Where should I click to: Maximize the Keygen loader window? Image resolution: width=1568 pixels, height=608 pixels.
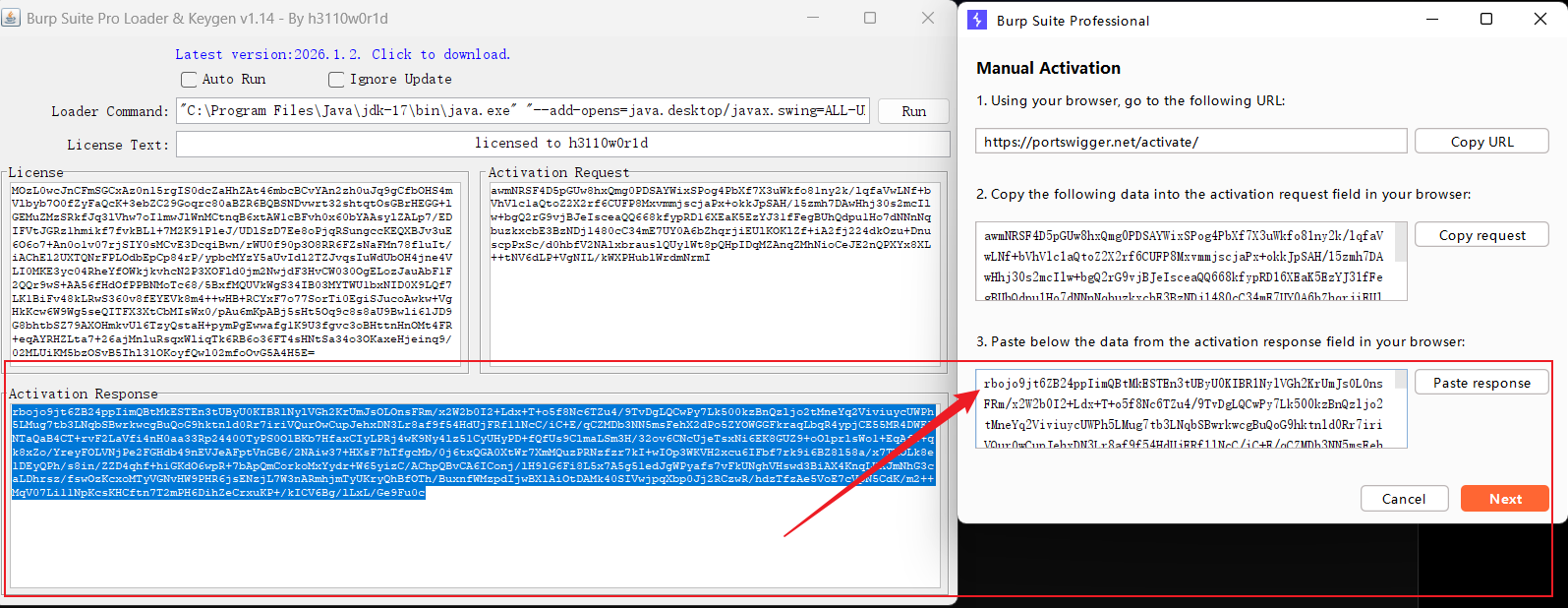870,18
